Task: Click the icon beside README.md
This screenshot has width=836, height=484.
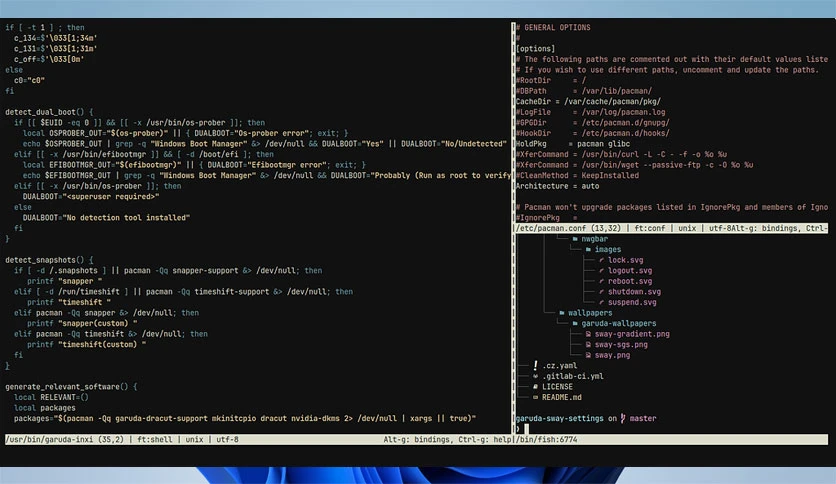Action: 535,398
